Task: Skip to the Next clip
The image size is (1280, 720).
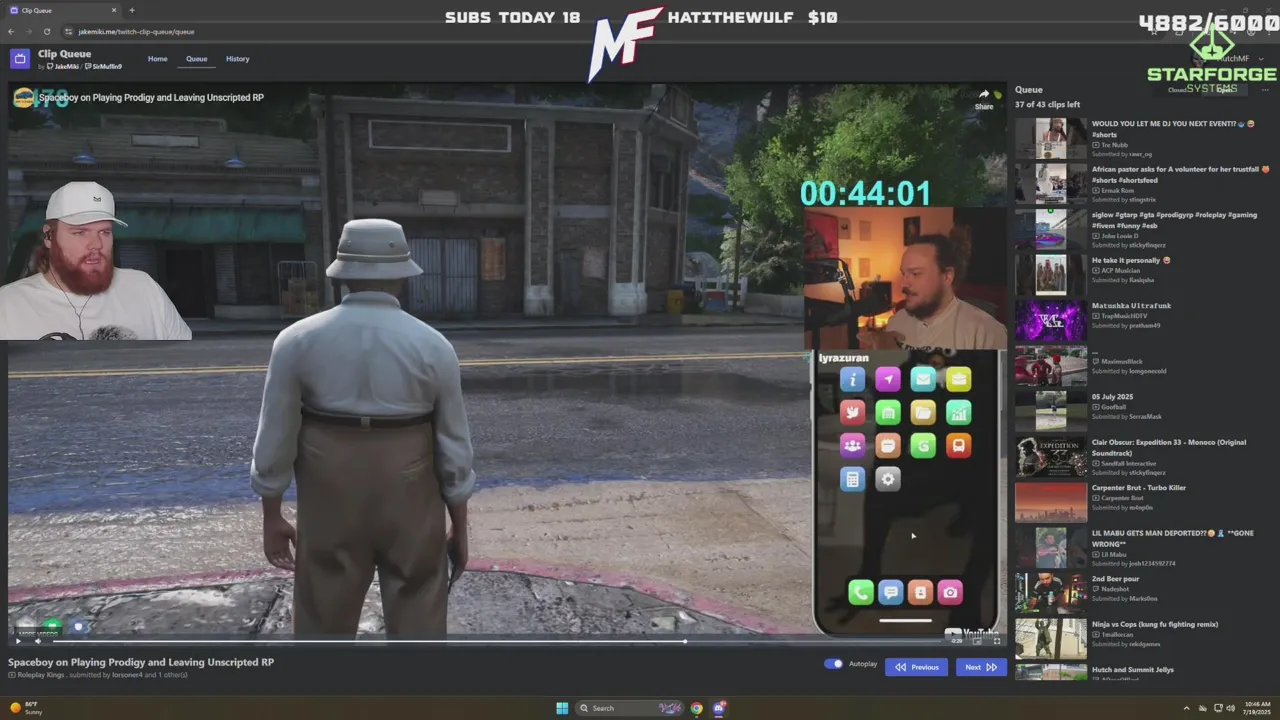Action: click(x=980, y=667)
